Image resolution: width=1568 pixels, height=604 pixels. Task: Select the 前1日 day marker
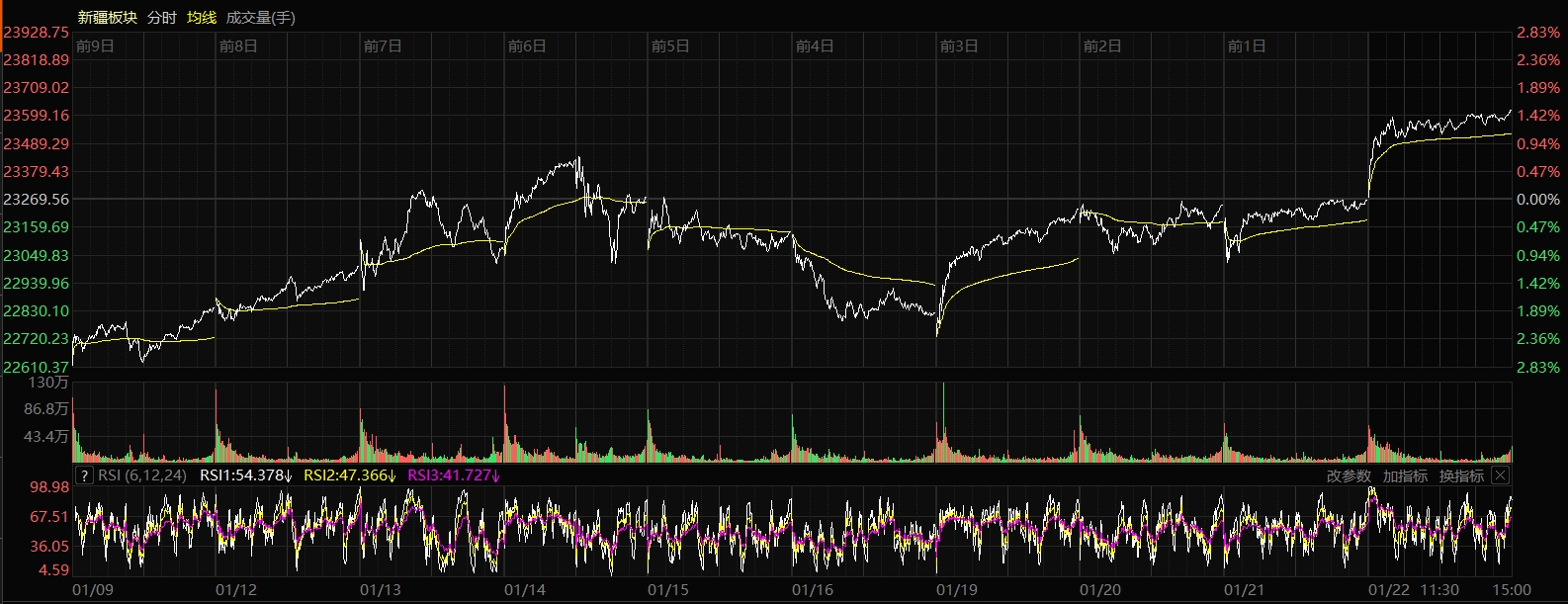coord(1246,46)
